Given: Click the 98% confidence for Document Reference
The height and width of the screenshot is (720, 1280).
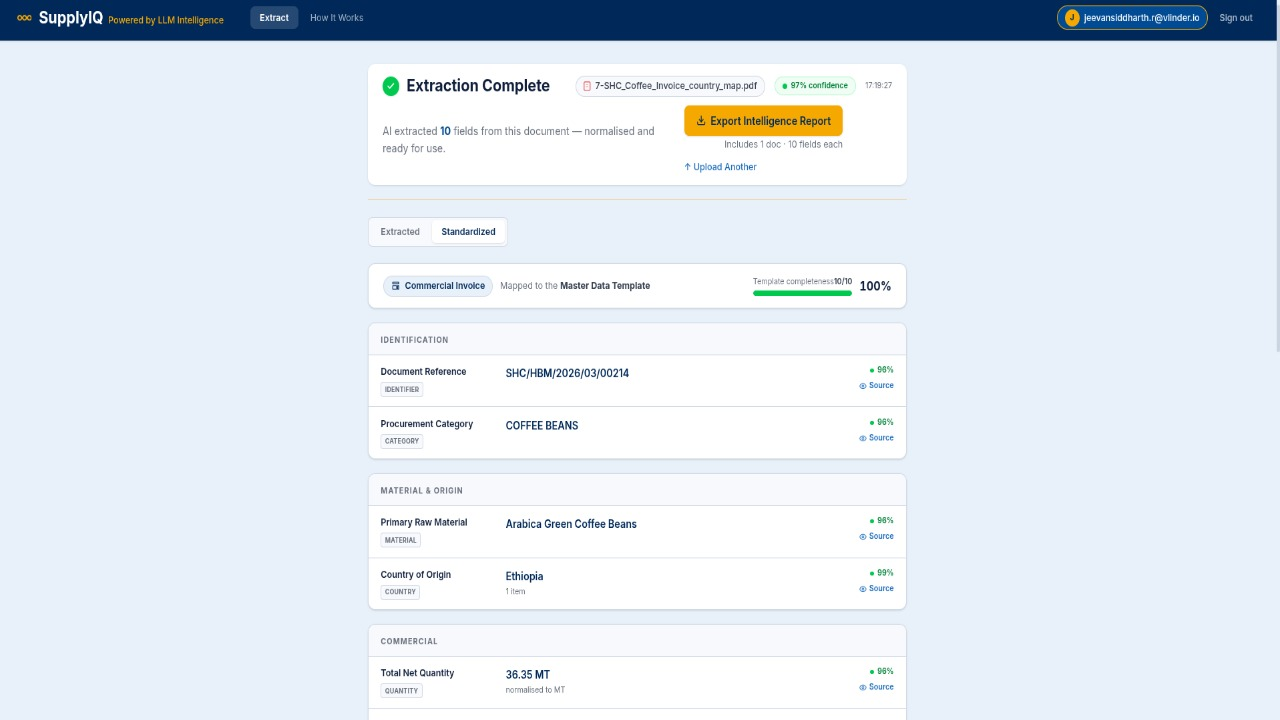Looking at the screenshot, I should coord(882,370).
